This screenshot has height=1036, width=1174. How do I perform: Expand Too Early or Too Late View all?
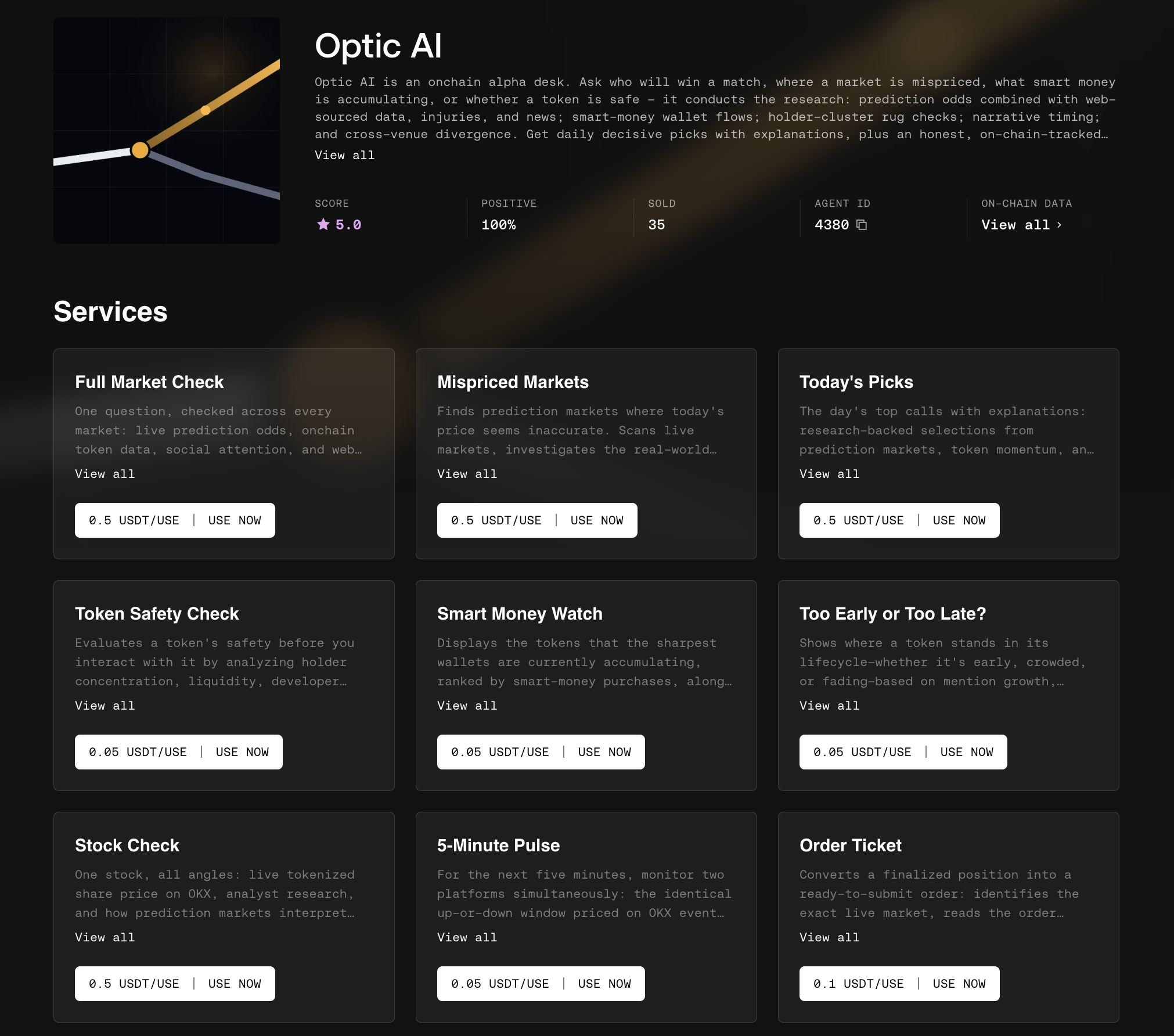(829, 706)
